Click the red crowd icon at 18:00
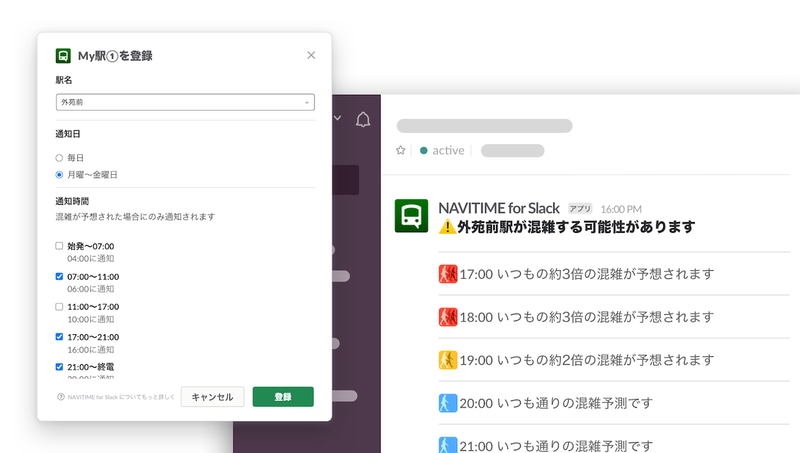 (x=447, y=317)
